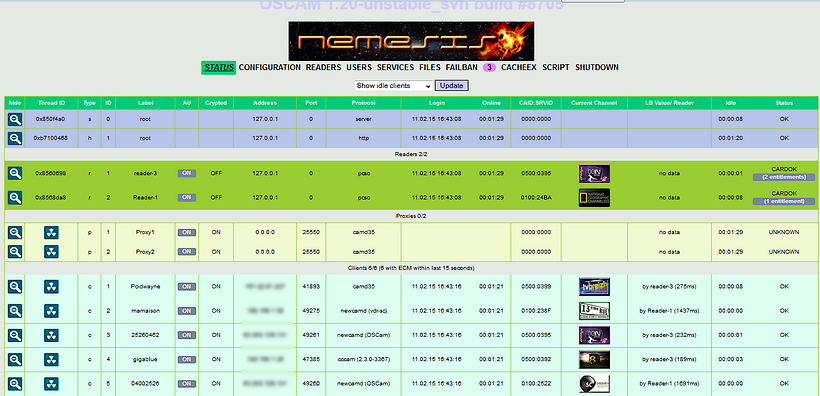The width and height of the screenshot is (820, 396).
Task: Click the hide magnifier icon for Proxy1
Action: [15, 233]
